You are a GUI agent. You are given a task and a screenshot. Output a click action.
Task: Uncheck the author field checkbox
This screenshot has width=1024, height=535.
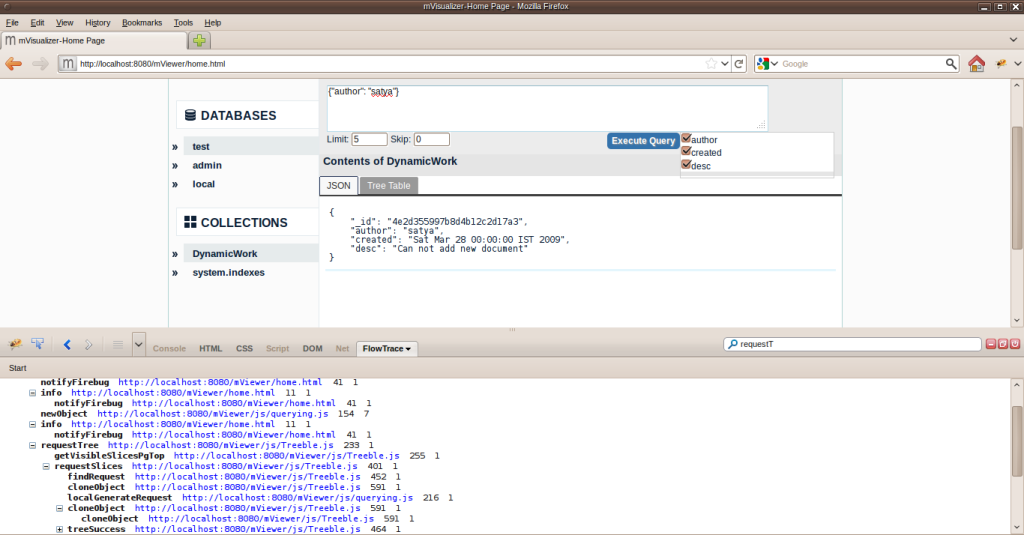click(x=686, y=138)
